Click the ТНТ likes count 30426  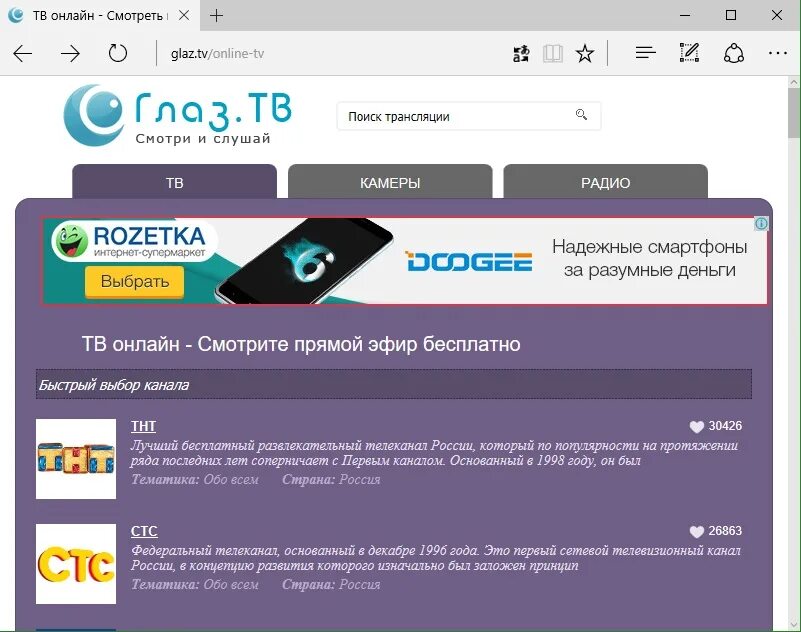point(725,426)
